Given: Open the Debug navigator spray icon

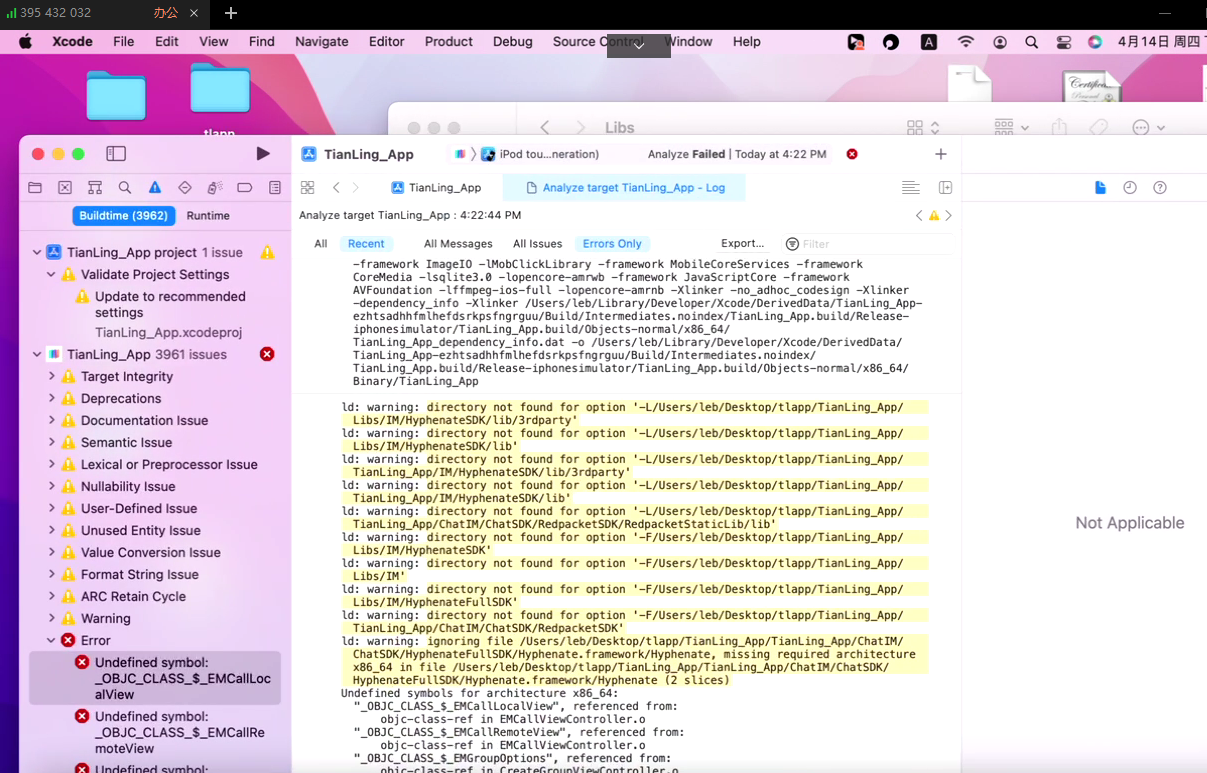Looking at the screenshot, I should coord(215,188).
